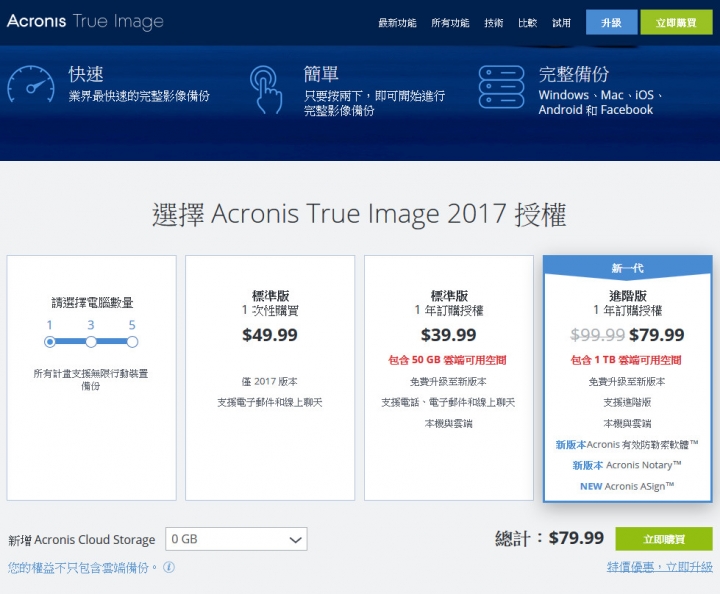Select 1 computer on the slider
The width and height of the screenshot is (720, 594).
[50, 342]
